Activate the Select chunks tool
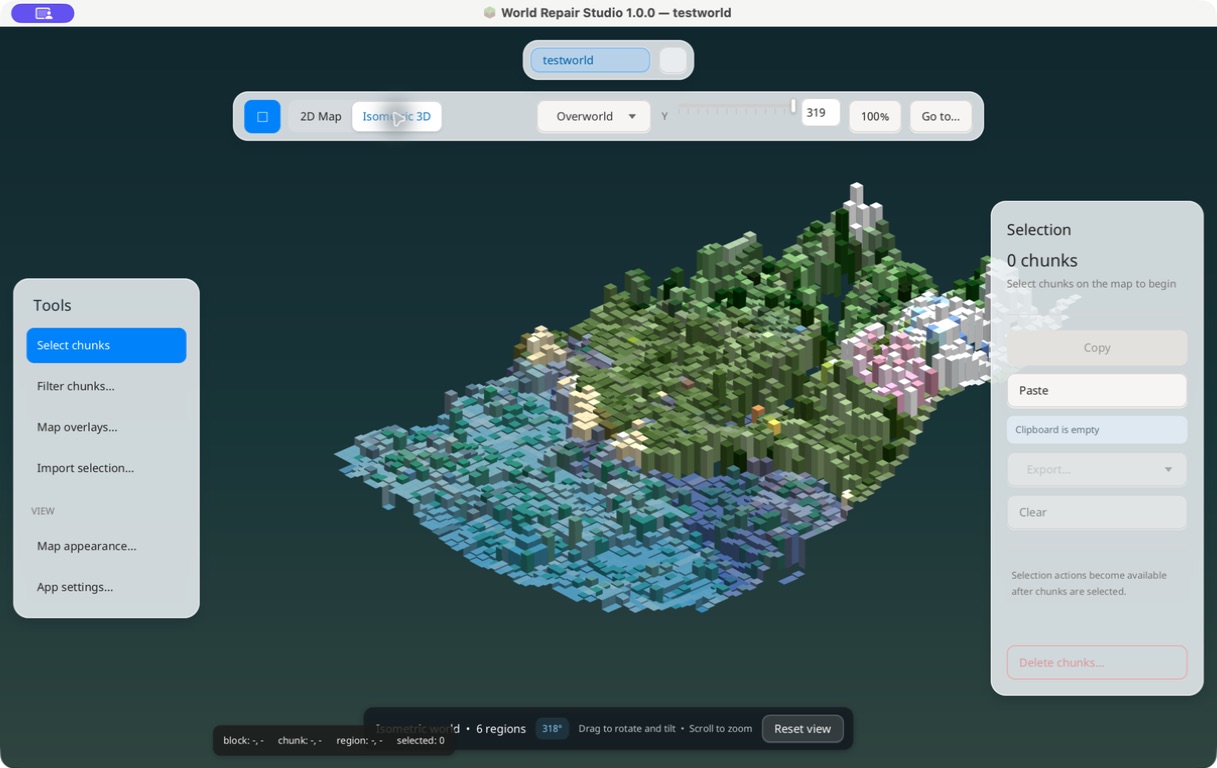 click(106, 345)
